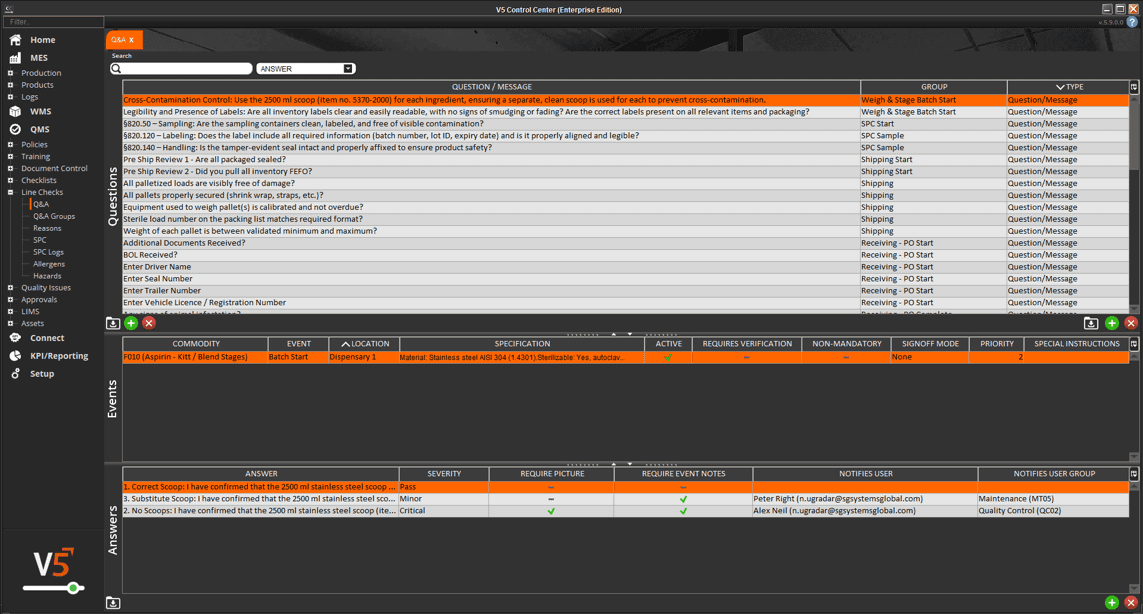Toggle Active checkmark for F010 event

[x=668, y=357]
